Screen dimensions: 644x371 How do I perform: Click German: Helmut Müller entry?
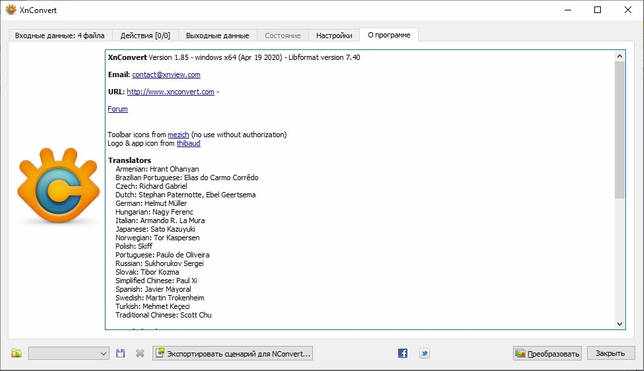click(x=151, y=203)
